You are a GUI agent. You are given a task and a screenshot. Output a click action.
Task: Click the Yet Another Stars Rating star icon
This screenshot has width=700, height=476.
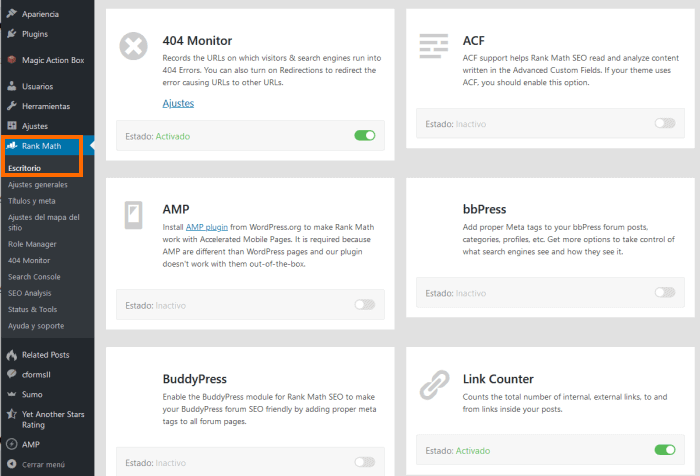[12, 414]
